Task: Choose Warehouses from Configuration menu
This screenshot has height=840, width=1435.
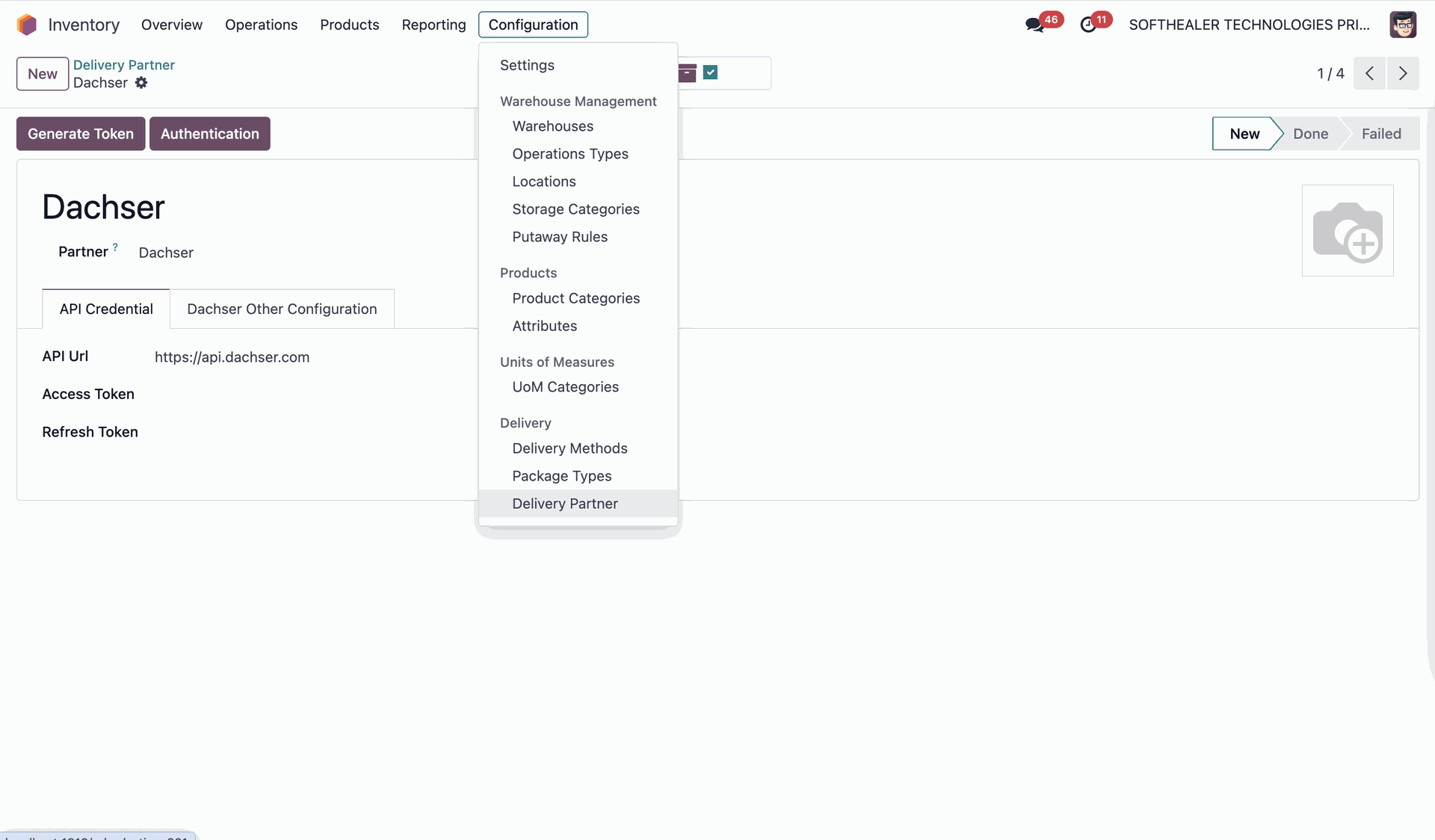Action: (552, 126)
